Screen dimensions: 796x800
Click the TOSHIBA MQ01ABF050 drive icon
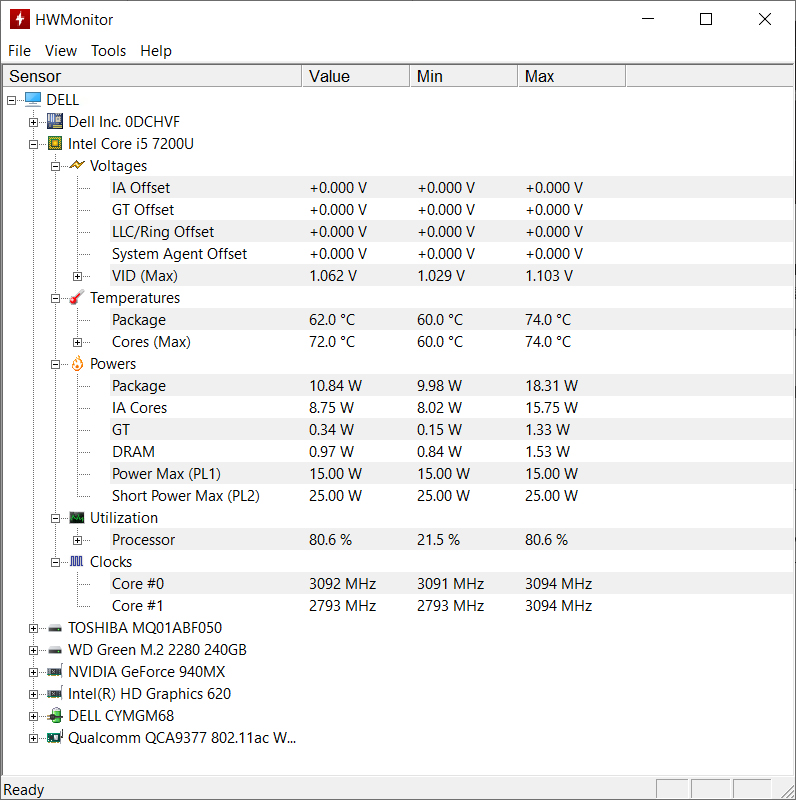55,628
